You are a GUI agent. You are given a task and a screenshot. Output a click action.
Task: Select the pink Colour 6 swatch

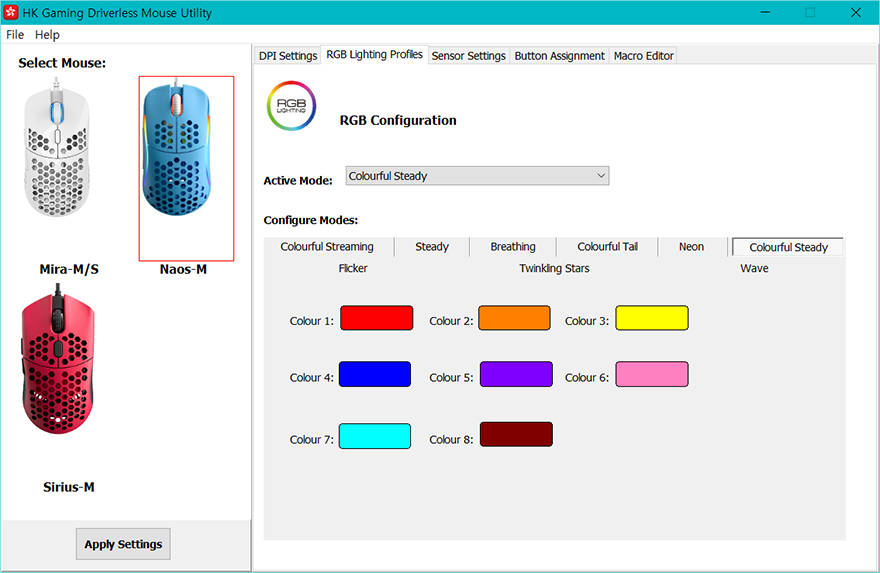[652, 374]
